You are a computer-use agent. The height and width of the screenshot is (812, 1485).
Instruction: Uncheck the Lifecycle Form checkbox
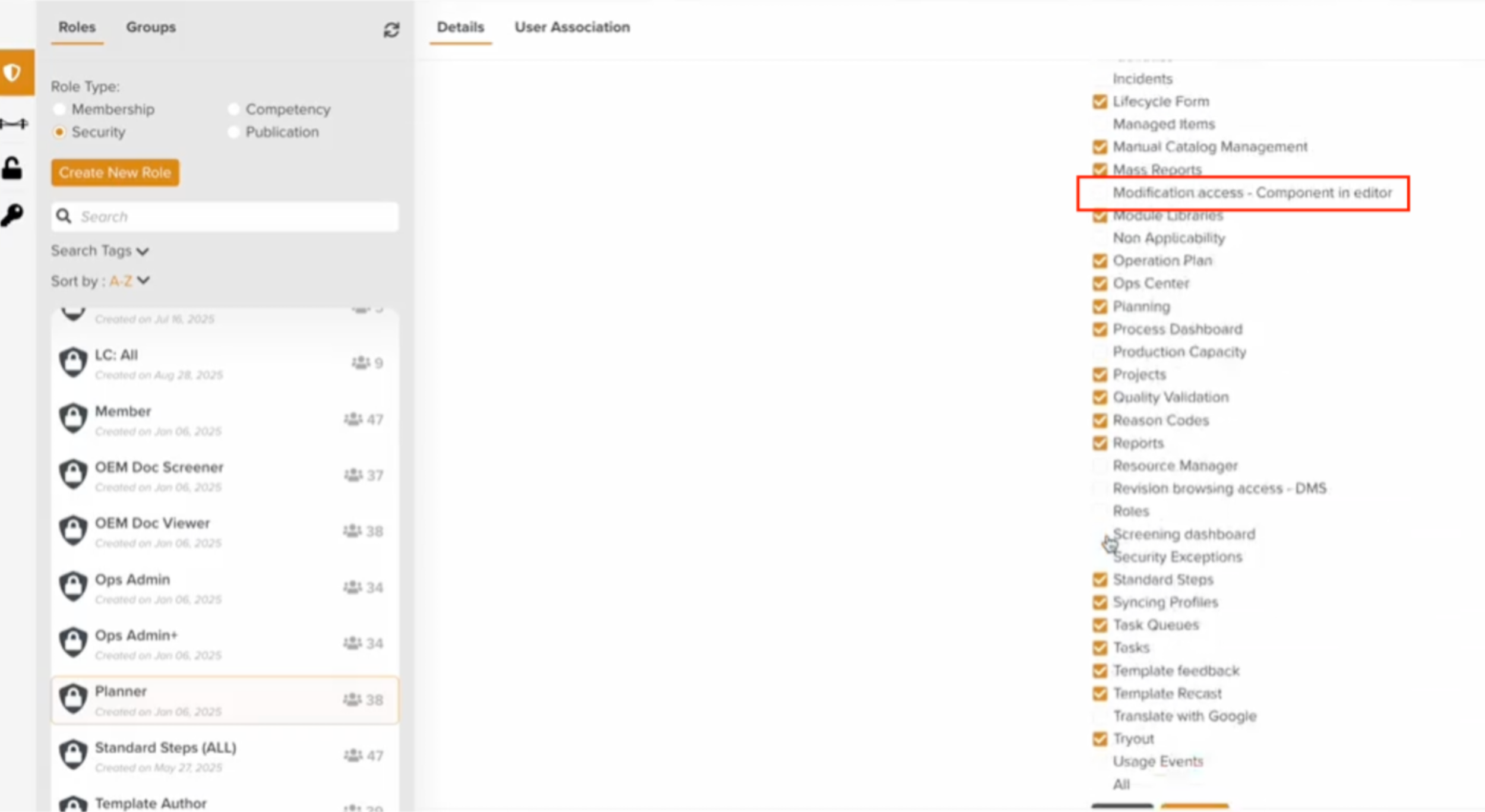(1099, 102)
